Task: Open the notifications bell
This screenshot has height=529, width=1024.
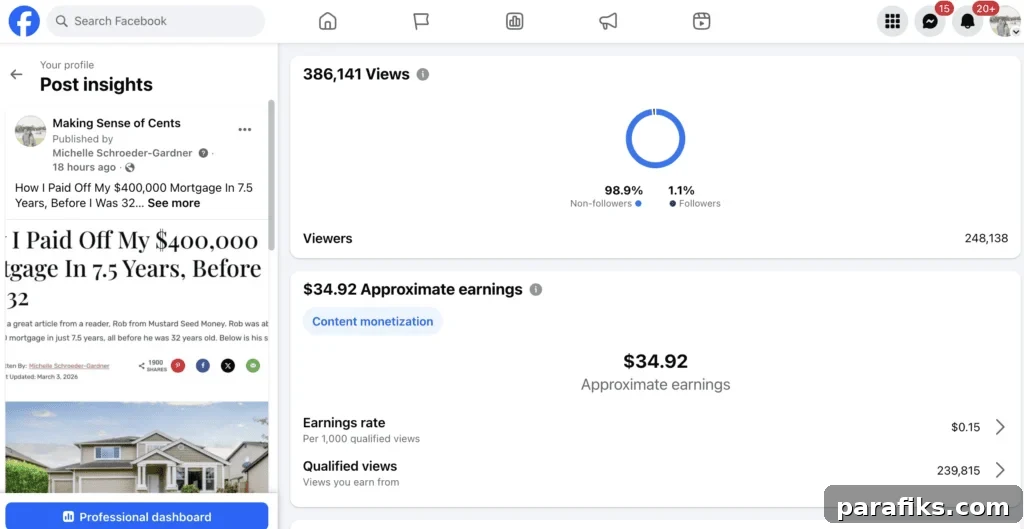Action: 967,22
